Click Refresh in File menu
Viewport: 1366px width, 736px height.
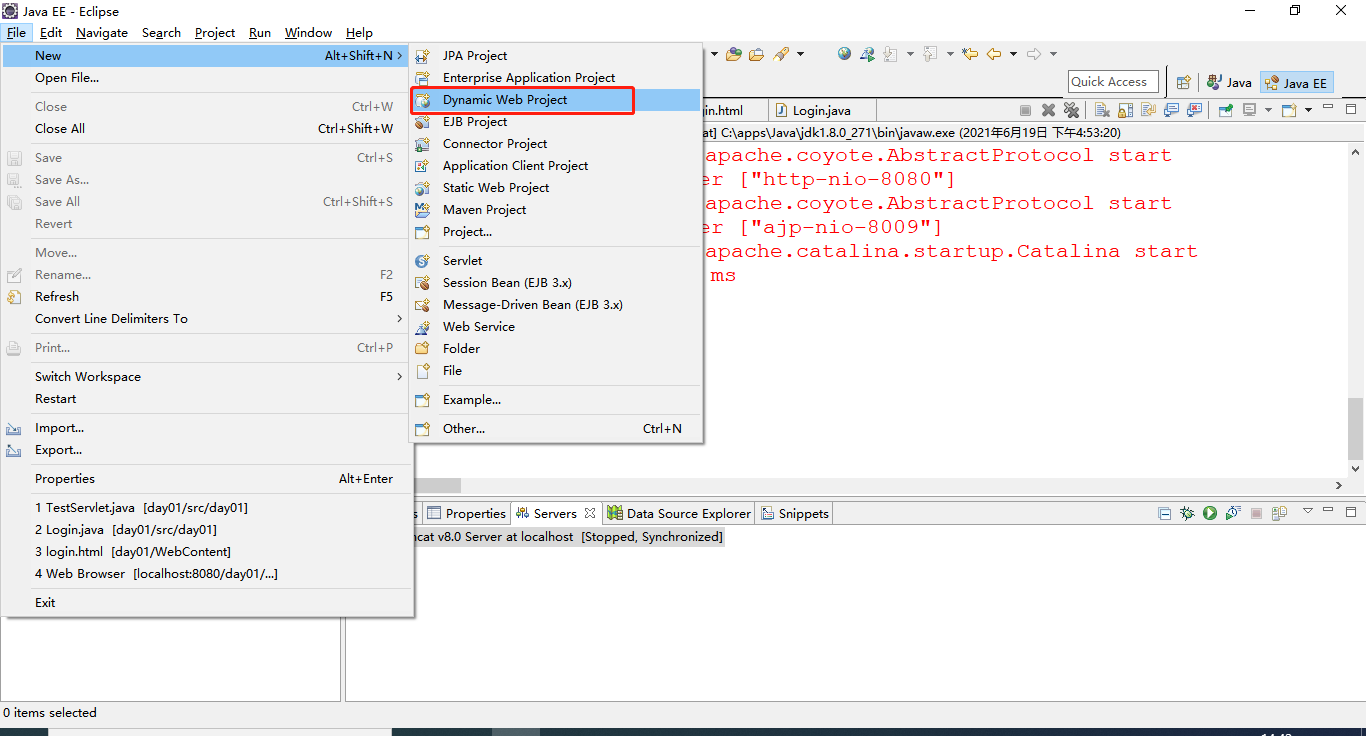207,297
